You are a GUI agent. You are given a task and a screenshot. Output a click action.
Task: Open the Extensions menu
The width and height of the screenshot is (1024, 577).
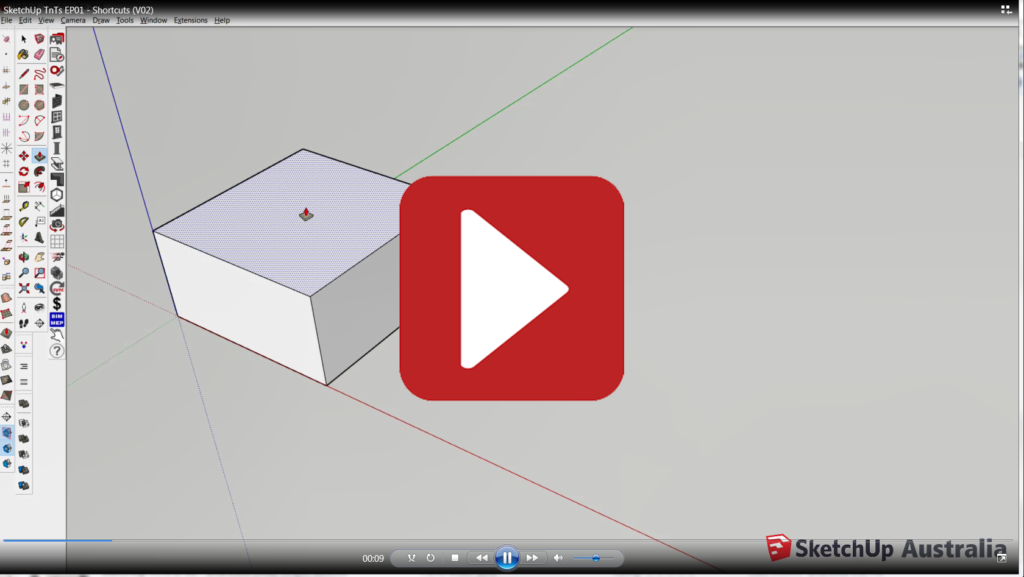[190, 20]
